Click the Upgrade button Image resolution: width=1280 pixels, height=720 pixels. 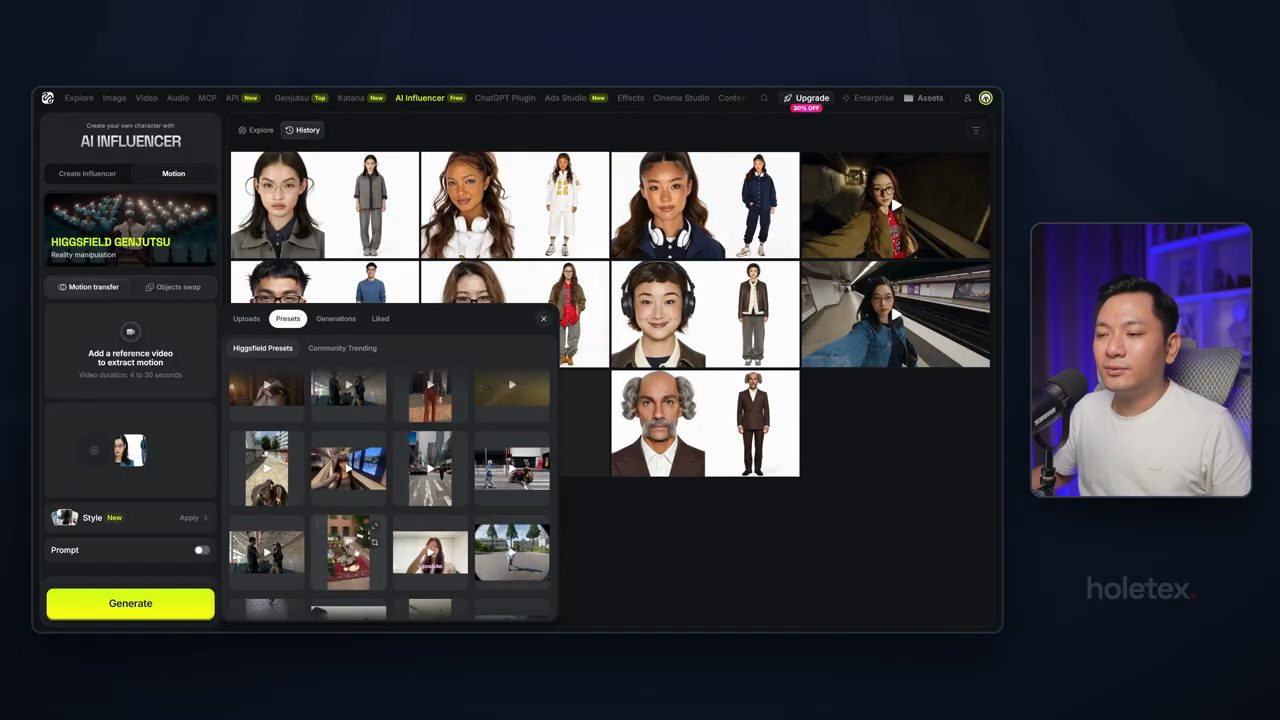tap(806, 98)
